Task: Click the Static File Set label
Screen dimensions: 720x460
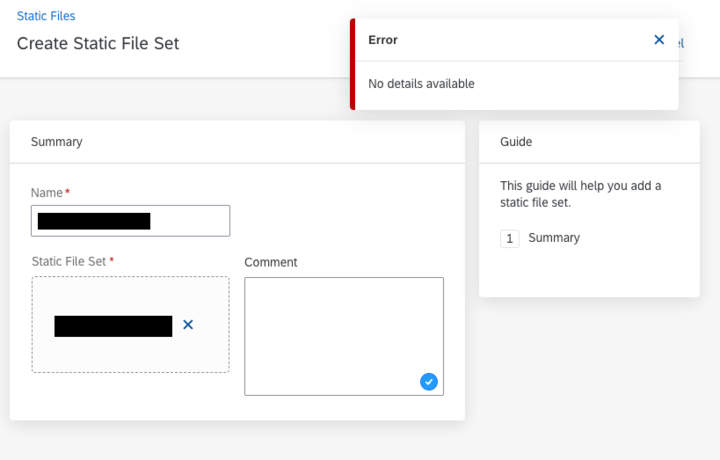Action: [x=69, y=261]
